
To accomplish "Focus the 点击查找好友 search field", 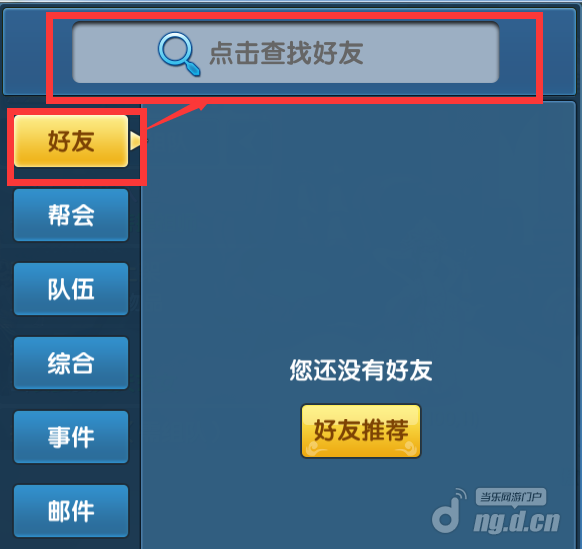I will tap(285, 52).
